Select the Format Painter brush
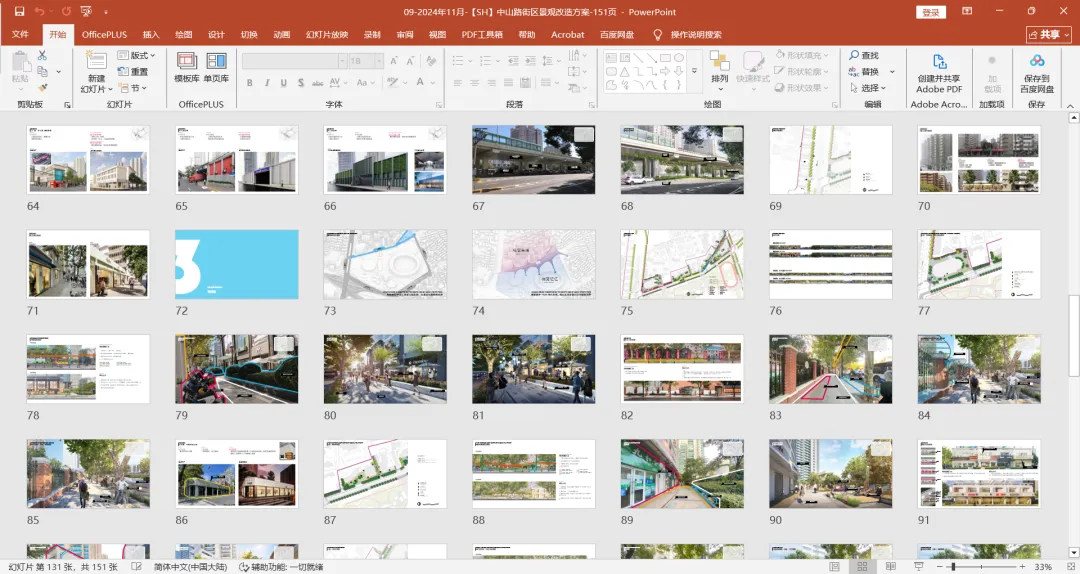The image size is (1080, 574). 42,88
